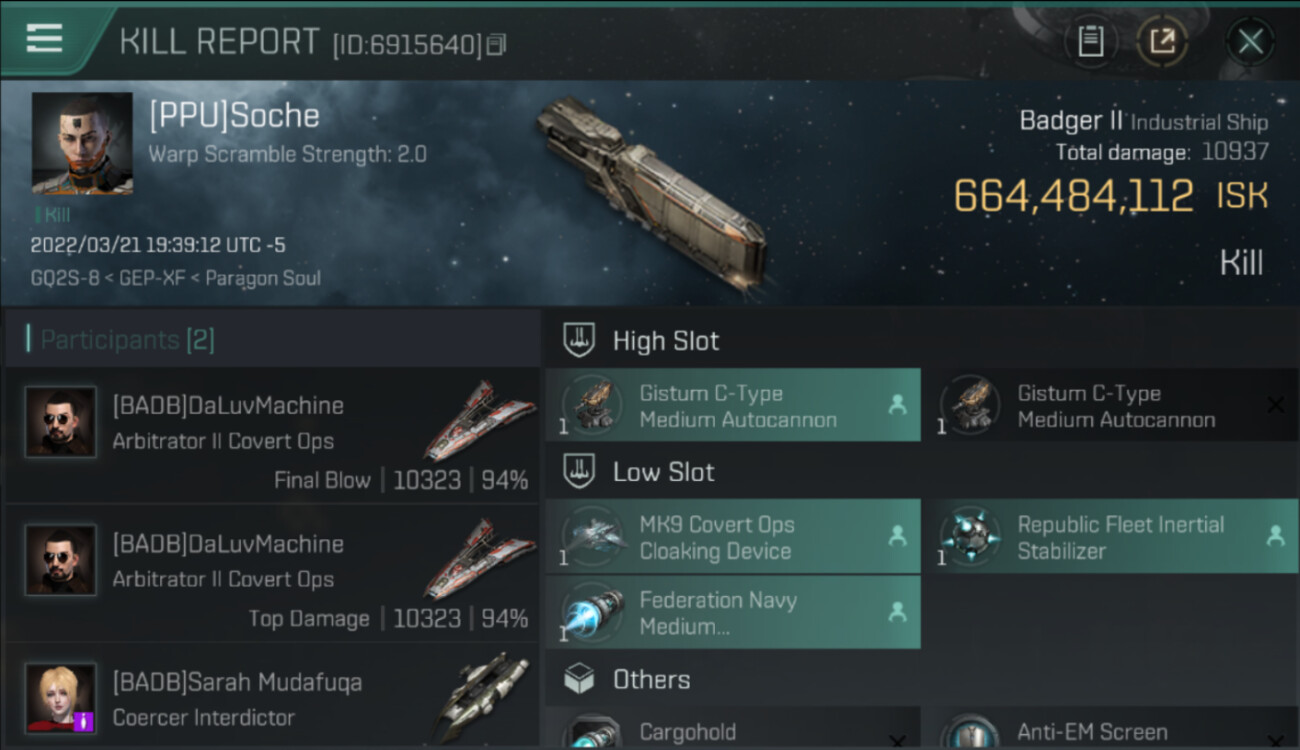Close the kill report window
Image resolution: width=1300 pixels, height=750 pixels.
pos(1250,41)
